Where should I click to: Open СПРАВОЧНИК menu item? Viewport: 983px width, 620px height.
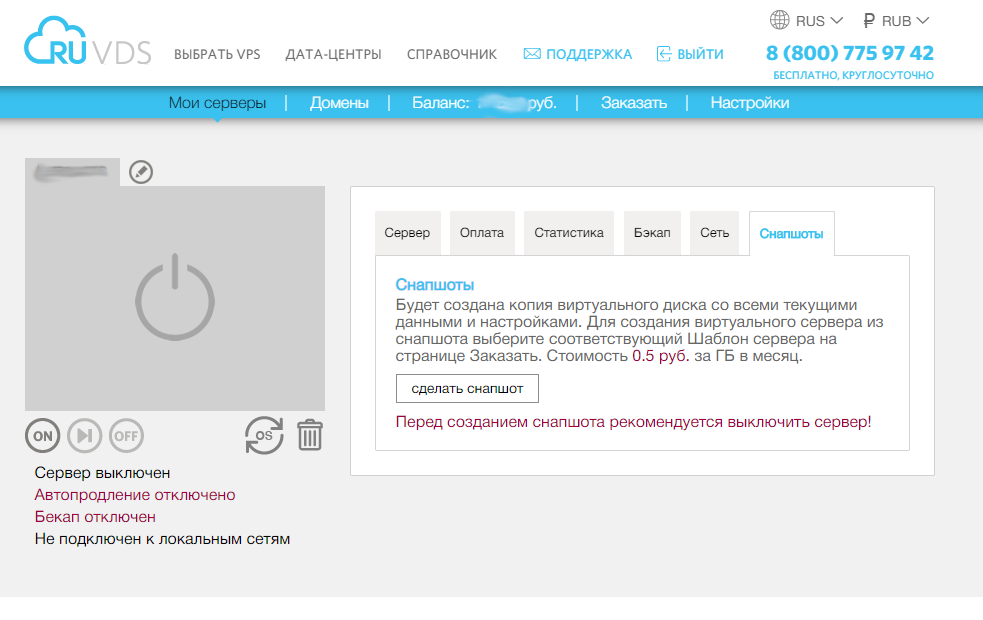tap(451, 55)
